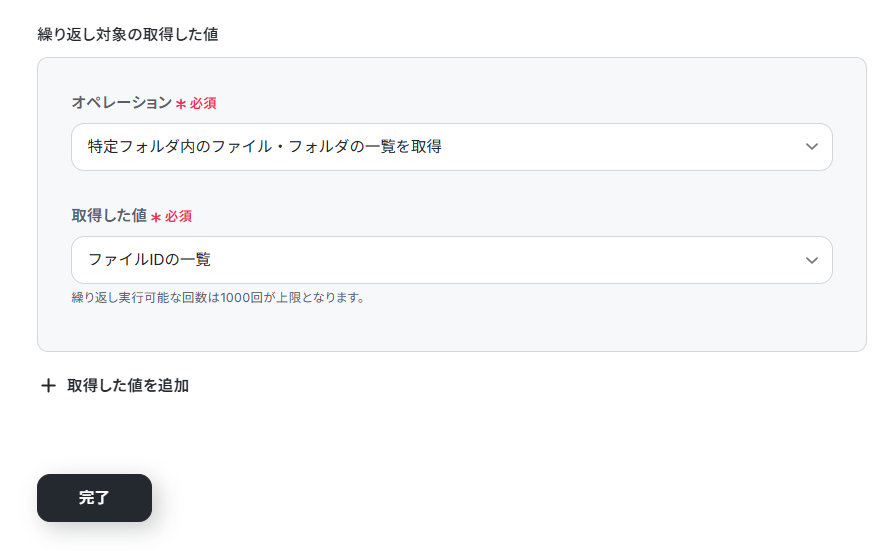Focus the blank middle of the 取得した値 select box
Viewport: 878px width, 551px height.
tap(504, 260)
